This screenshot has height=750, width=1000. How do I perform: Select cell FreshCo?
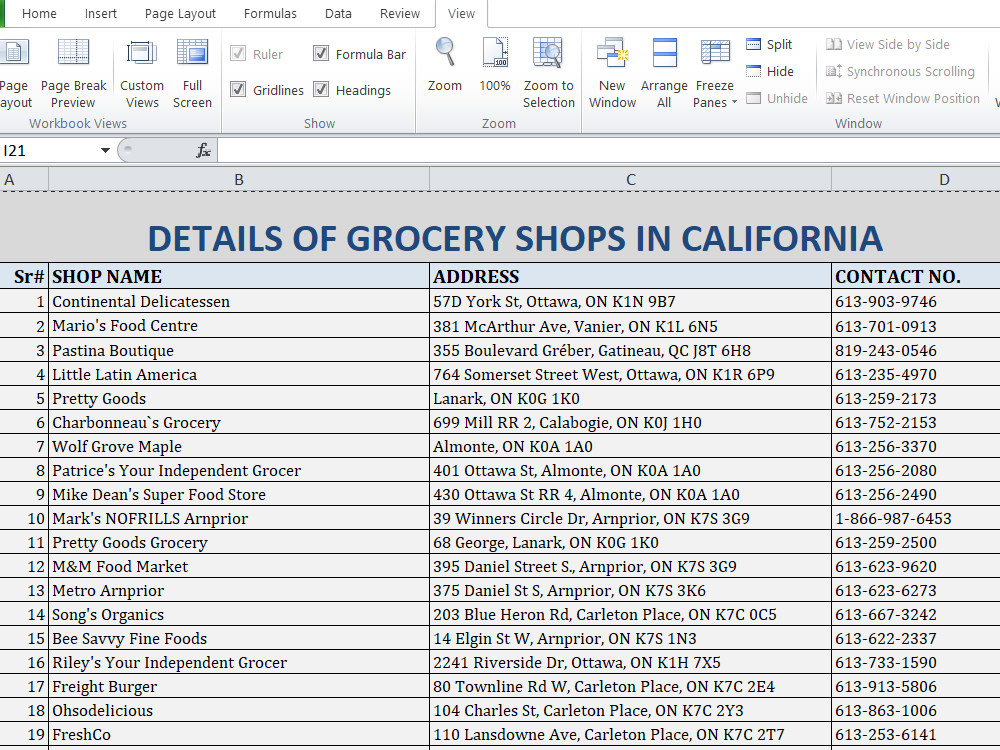coord(239,735)
